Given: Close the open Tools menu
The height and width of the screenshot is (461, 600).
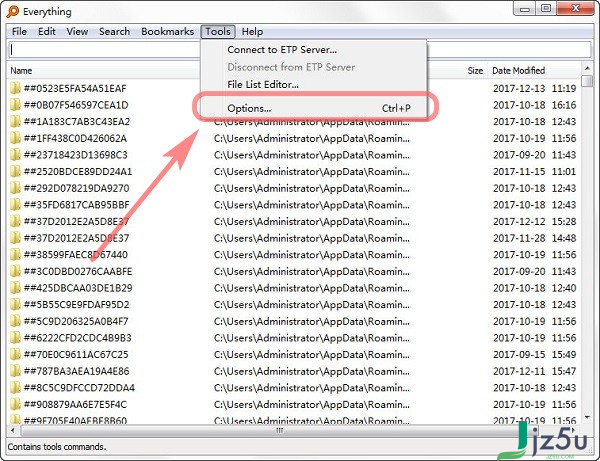Looking at the screenshot, I should tap(218, 31).
